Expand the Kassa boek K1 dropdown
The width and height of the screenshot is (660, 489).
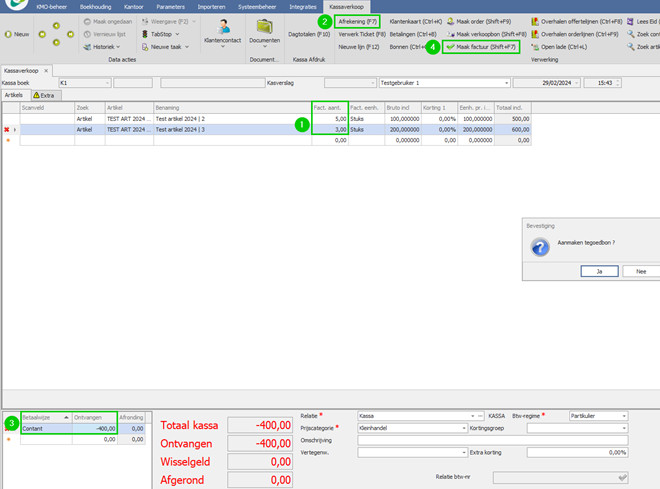click(107, 83)
